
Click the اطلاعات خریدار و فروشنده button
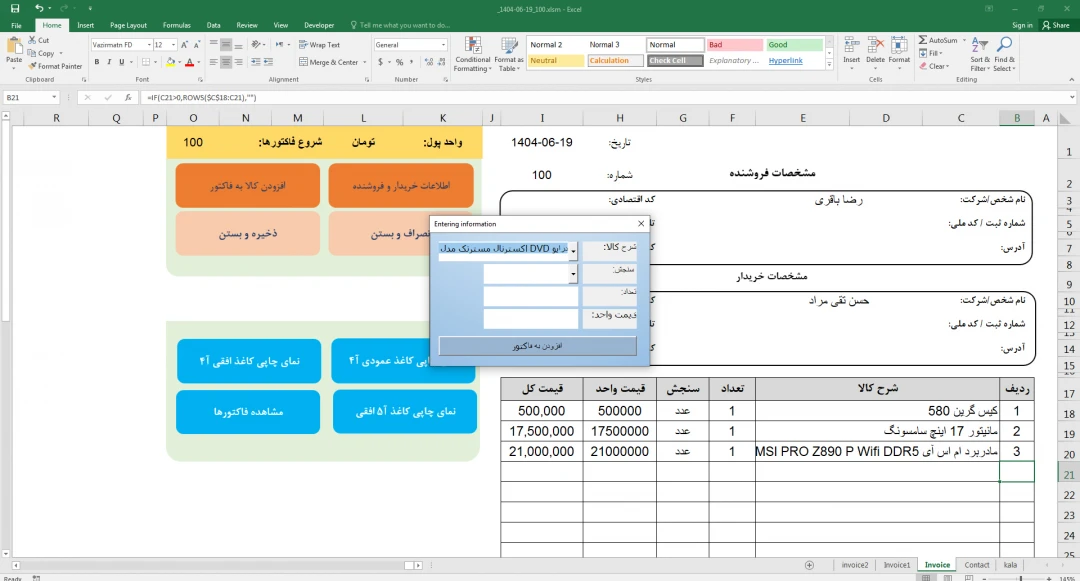tap(401, 185)
